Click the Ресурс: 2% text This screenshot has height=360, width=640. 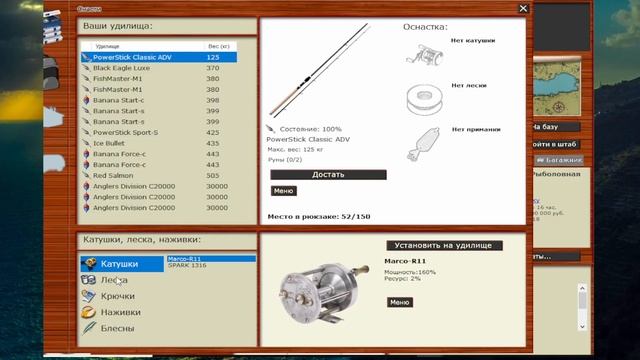(x=402, y=279)
